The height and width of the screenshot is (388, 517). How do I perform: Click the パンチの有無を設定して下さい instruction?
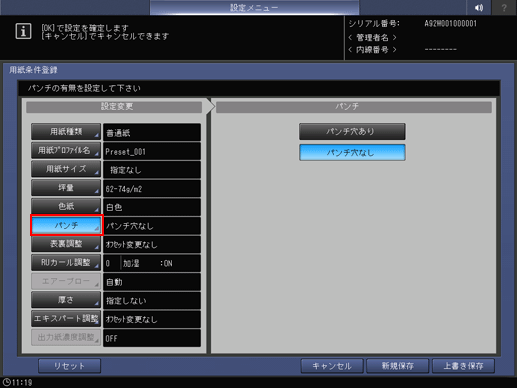84,88
